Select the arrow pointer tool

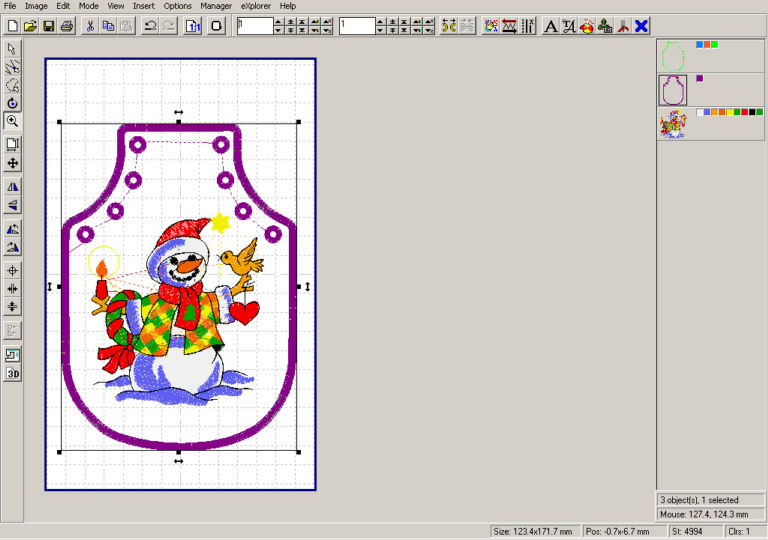(x=12, y=49)
